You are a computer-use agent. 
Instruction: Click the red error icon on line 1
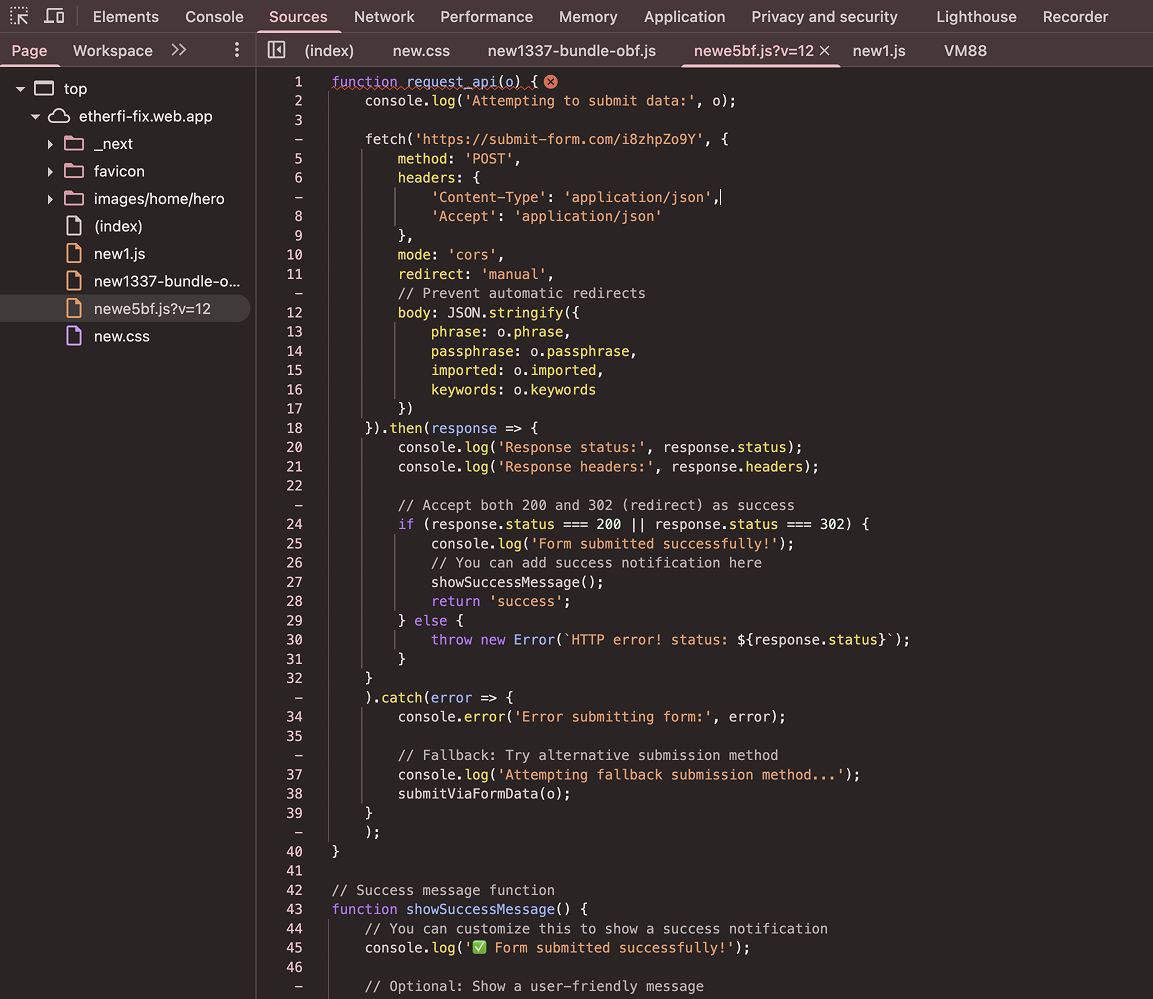tap(550, 81)
